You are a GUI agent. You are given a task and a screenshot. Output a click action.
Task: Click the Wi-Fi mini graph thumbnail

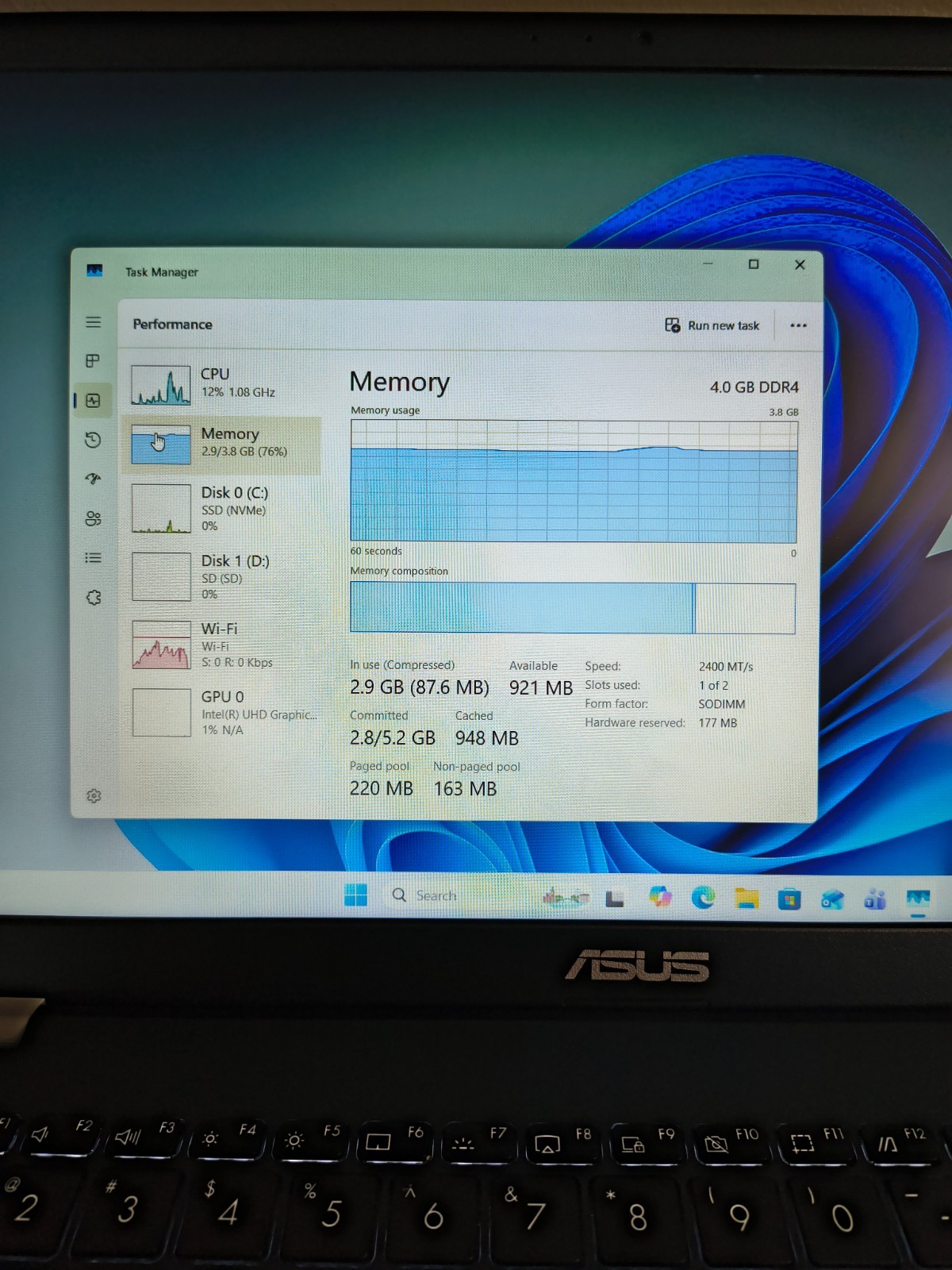pyautogui.click(x=161, y=645)
